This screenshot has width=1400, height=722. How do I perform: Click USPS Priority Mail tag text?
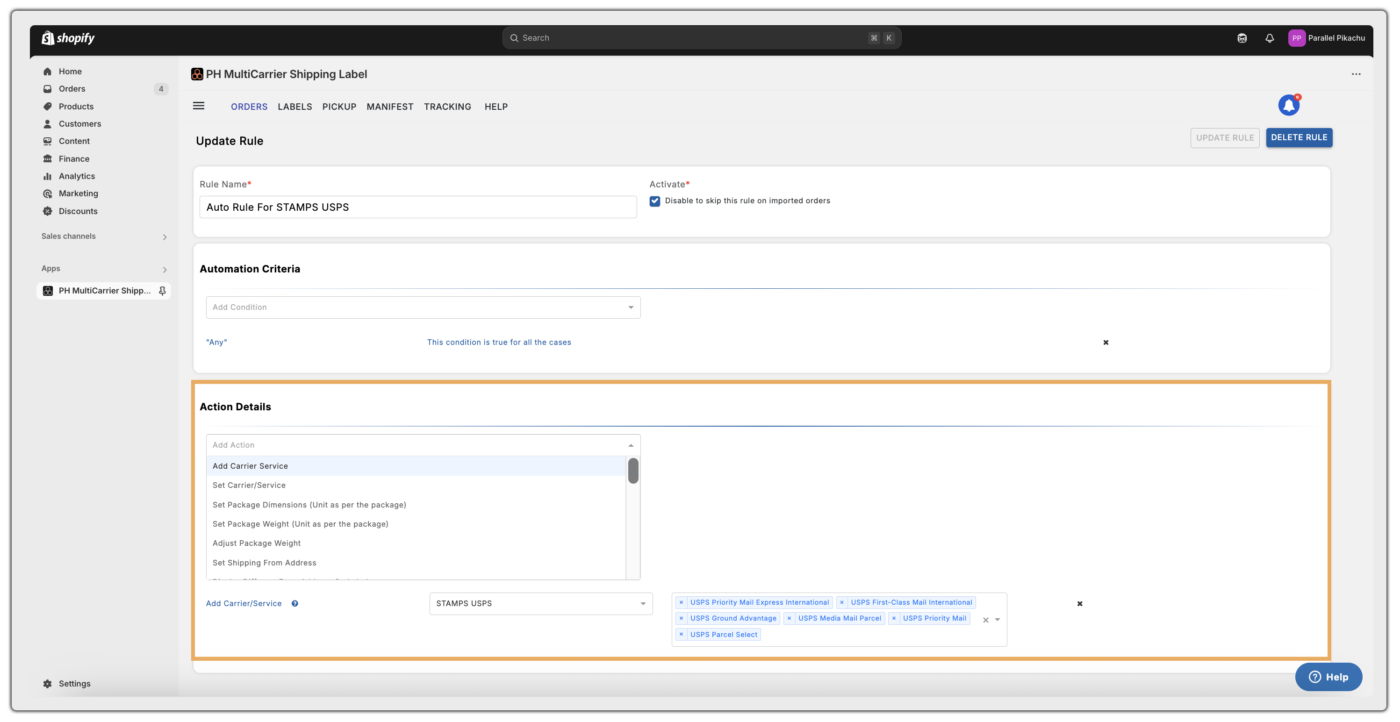(934, 619)
